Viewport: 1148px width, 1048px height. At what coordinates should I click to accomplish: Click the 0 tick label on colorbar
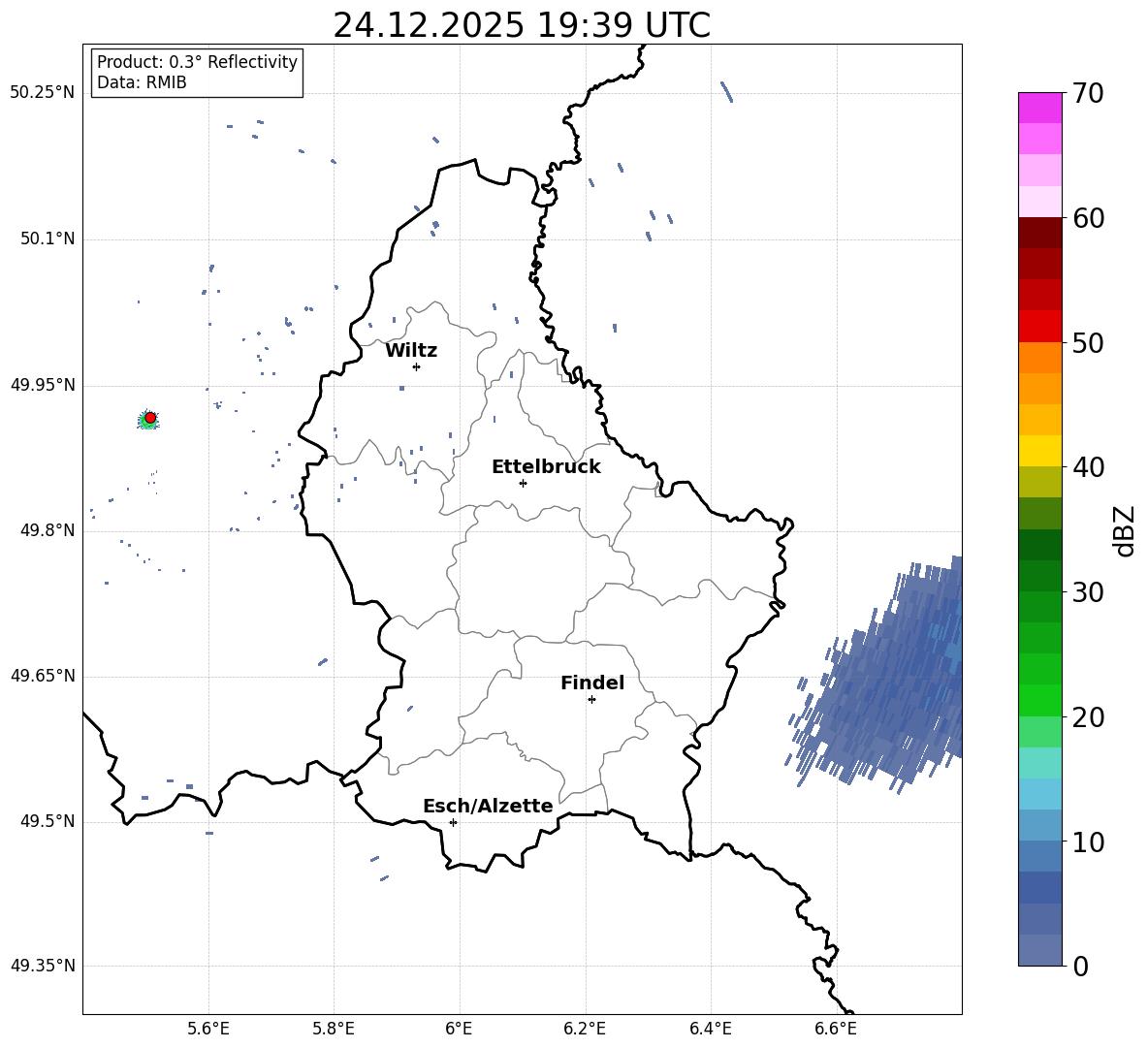(1080, 967)
